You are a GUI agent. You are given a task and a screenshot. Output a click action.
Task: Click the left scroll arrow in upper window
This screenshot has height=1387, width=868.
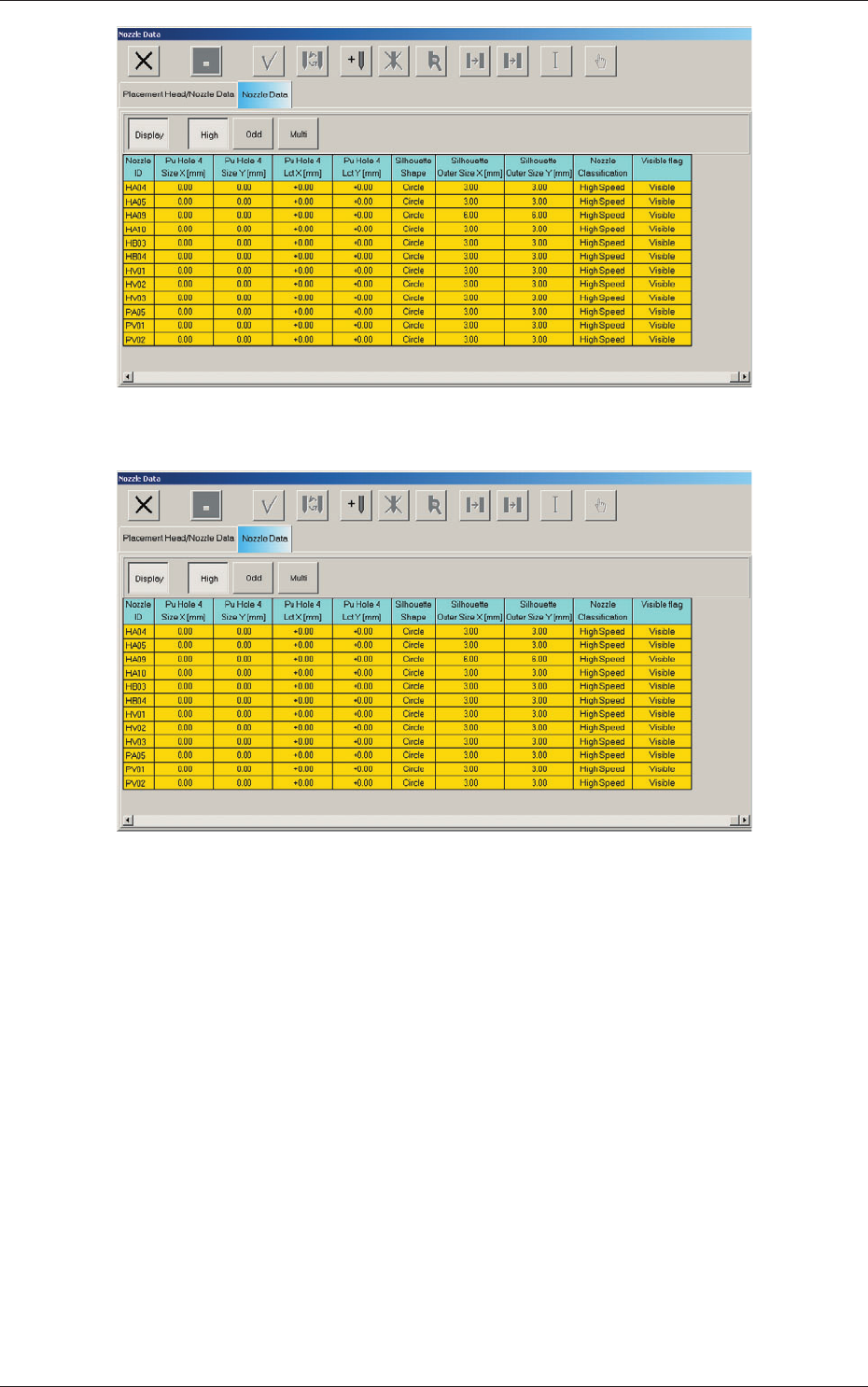[129, 377]
